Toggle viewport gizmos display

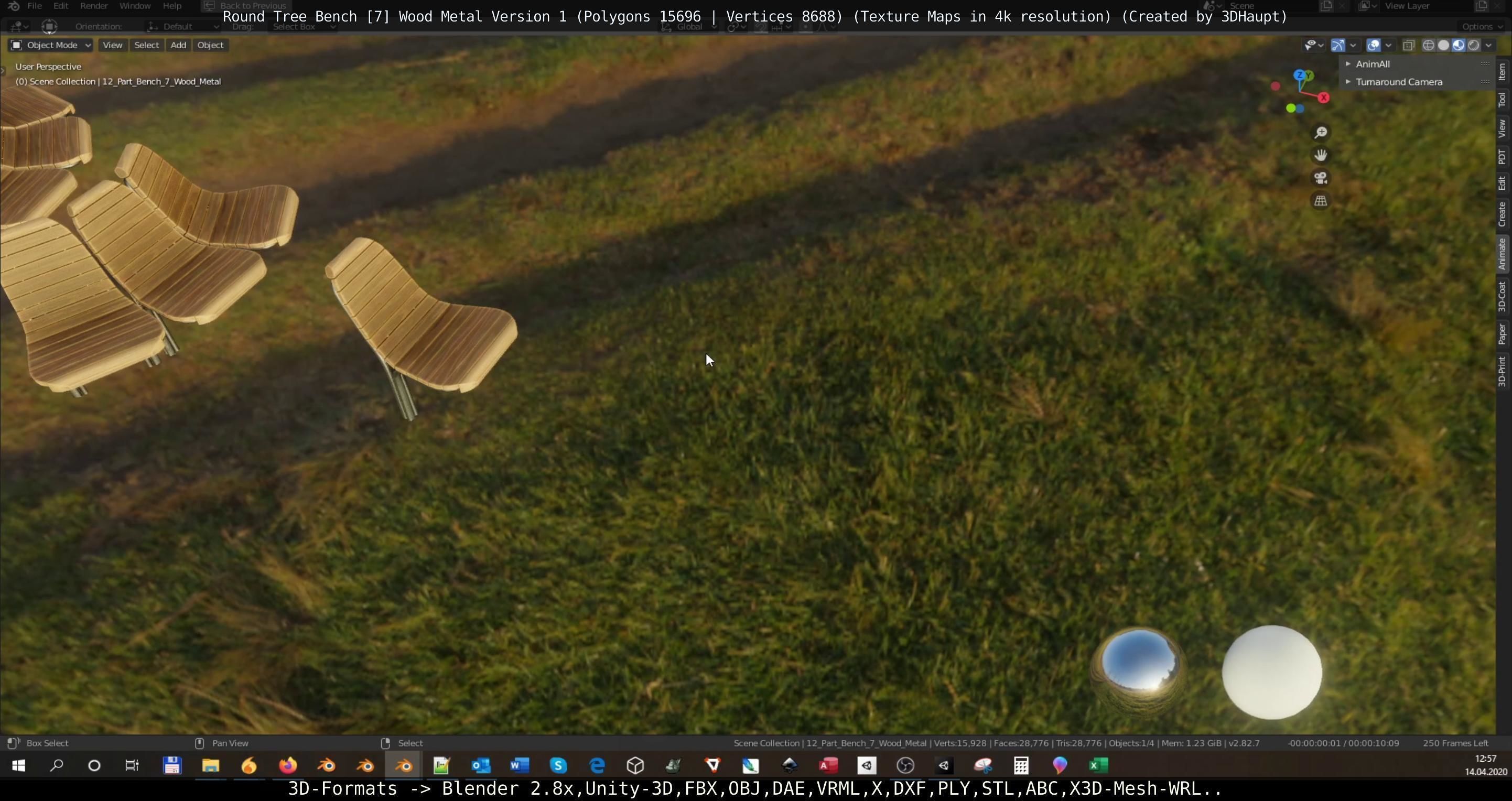click(x=1337, y=45)
